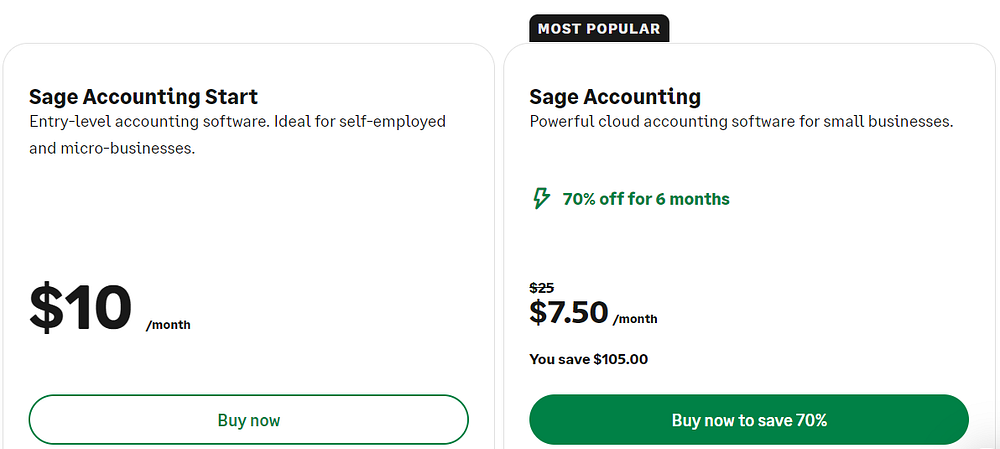The image size is (1000, 449).
Task: Click the struck-through $25 original price
Action: [x=542, y=288]
